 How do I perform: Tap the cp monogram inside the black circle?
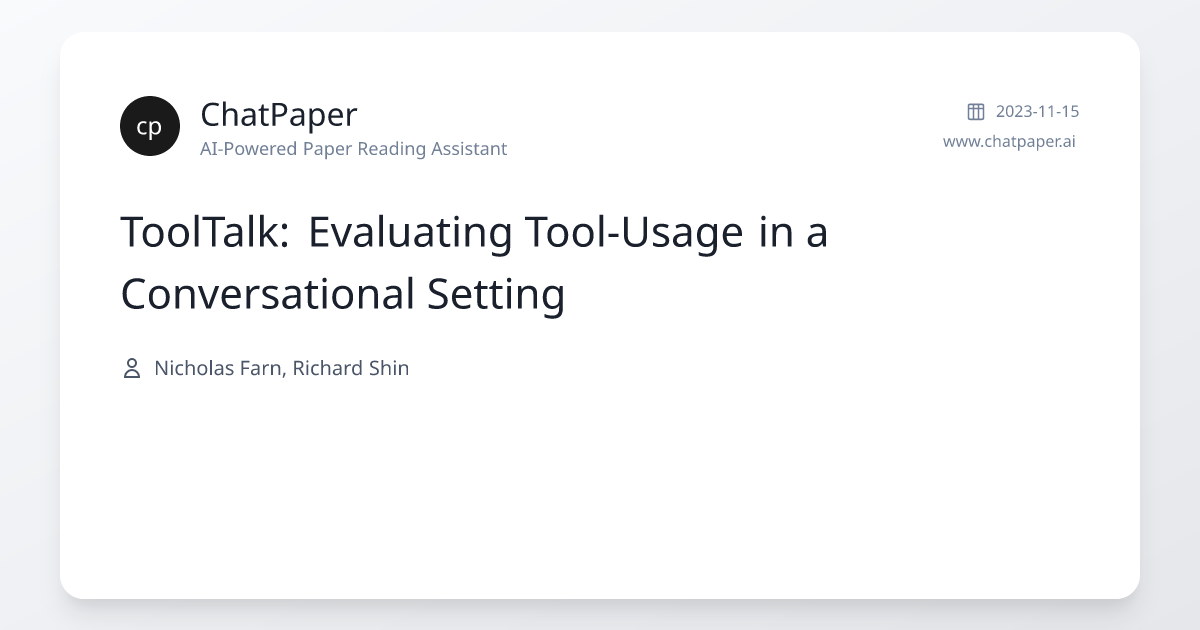point(150,126)
